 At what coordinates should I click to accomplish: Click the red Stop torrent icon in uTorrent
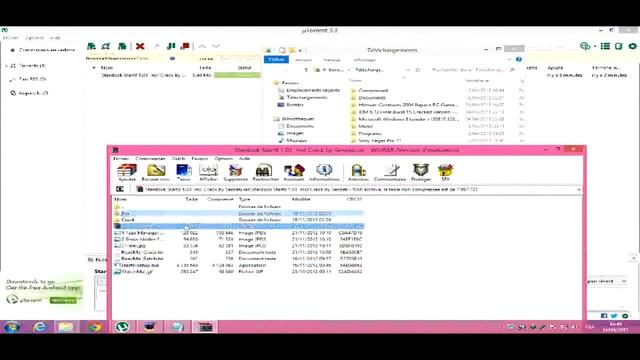pos(185,46)
